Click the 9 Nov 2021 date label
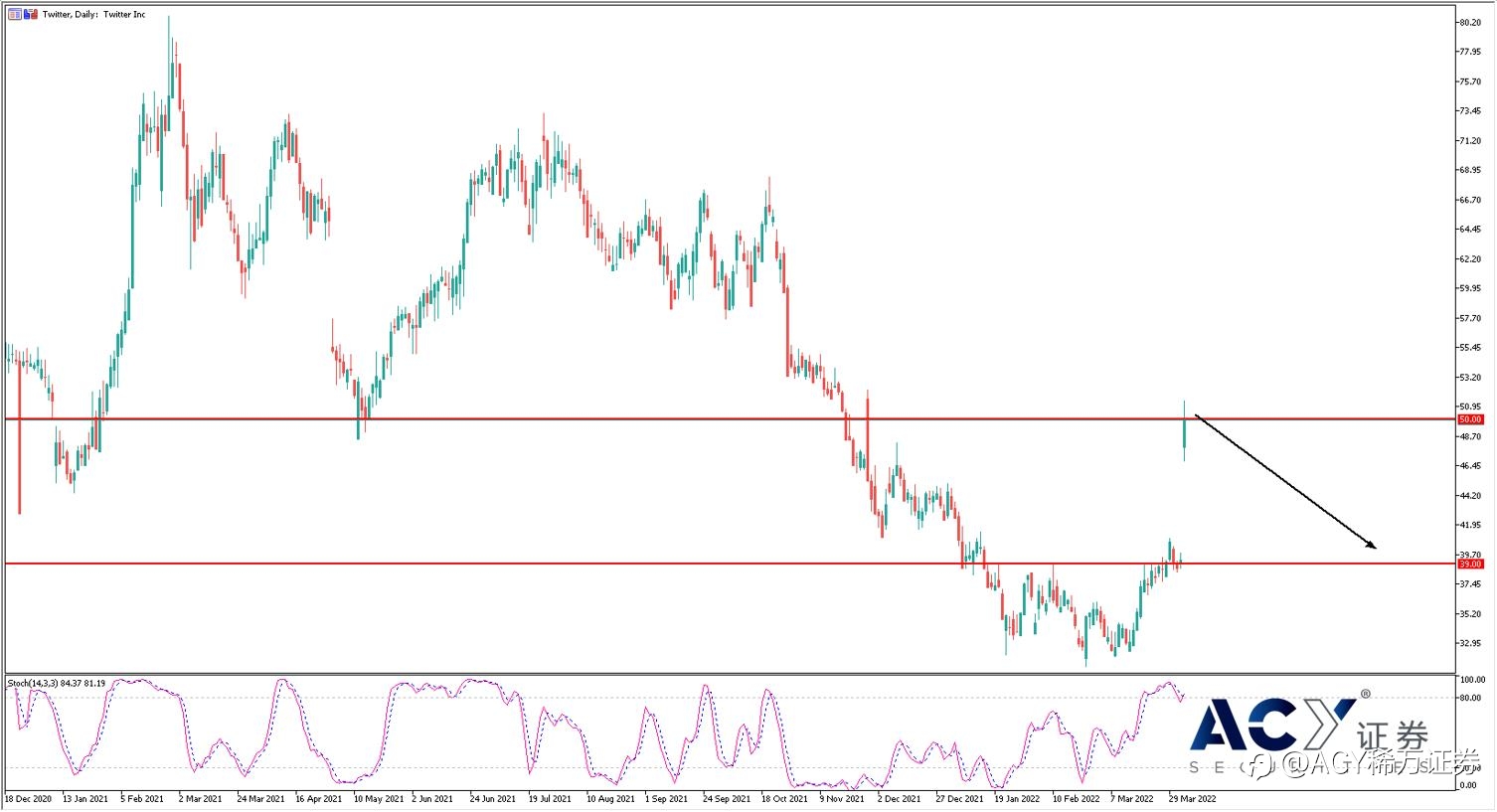1497x812 pixels. point(841,798)
